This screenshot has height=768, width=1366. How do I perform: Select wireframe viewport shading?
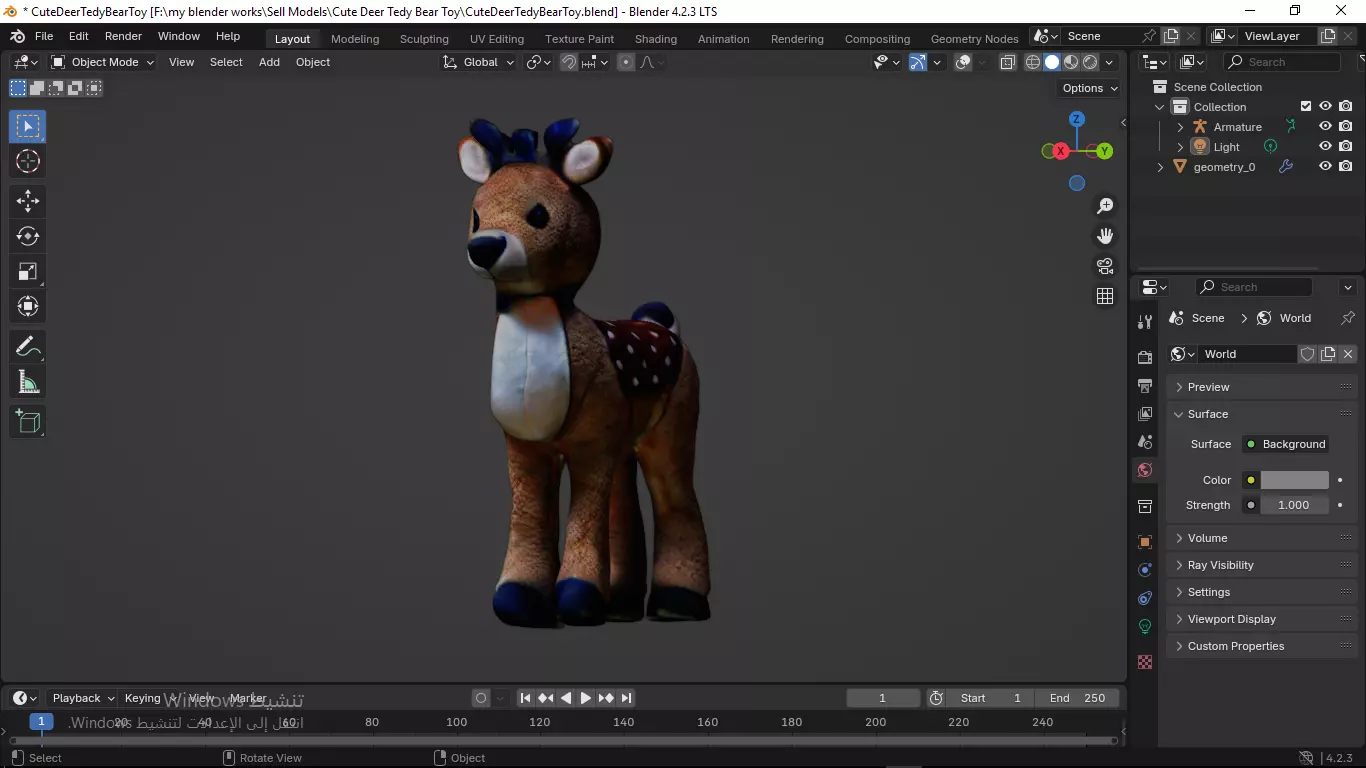click(x=1033, y=62)
